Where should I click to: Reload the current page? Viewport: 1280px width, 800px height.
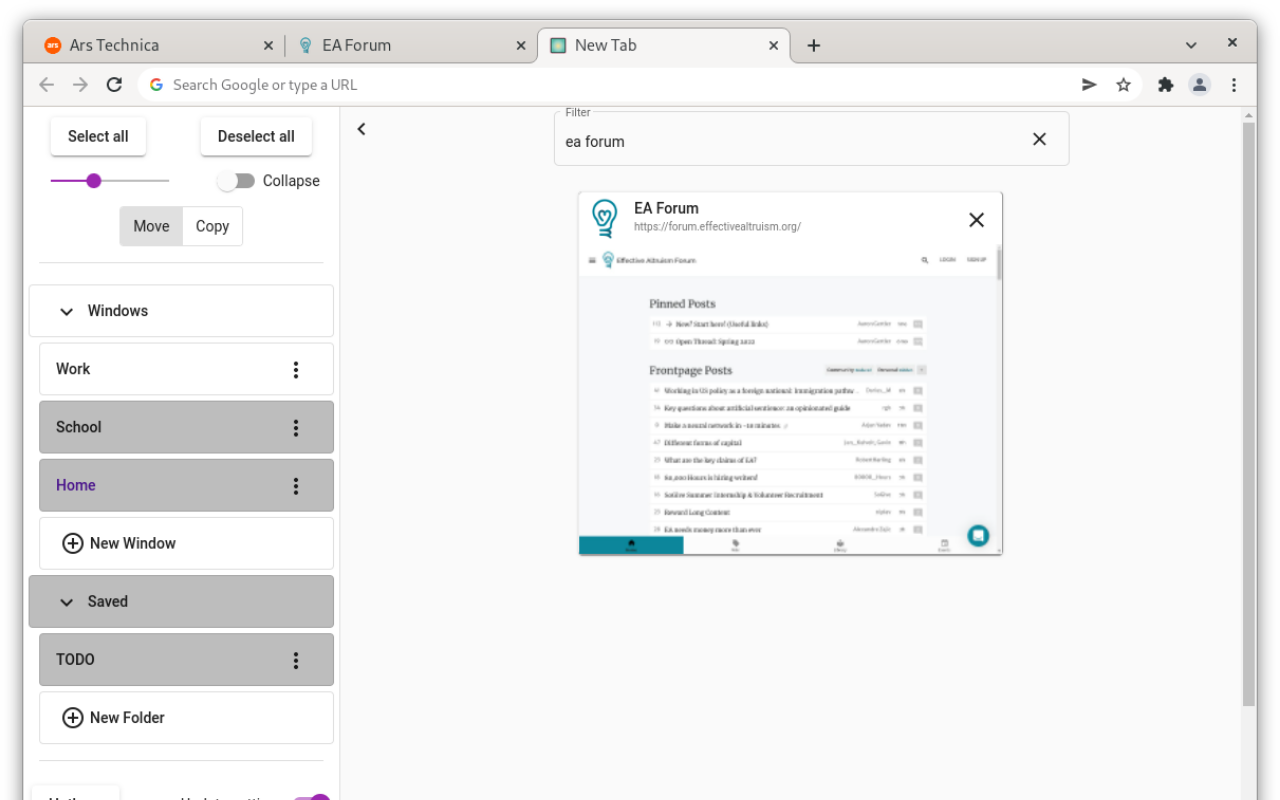point(114,85)
